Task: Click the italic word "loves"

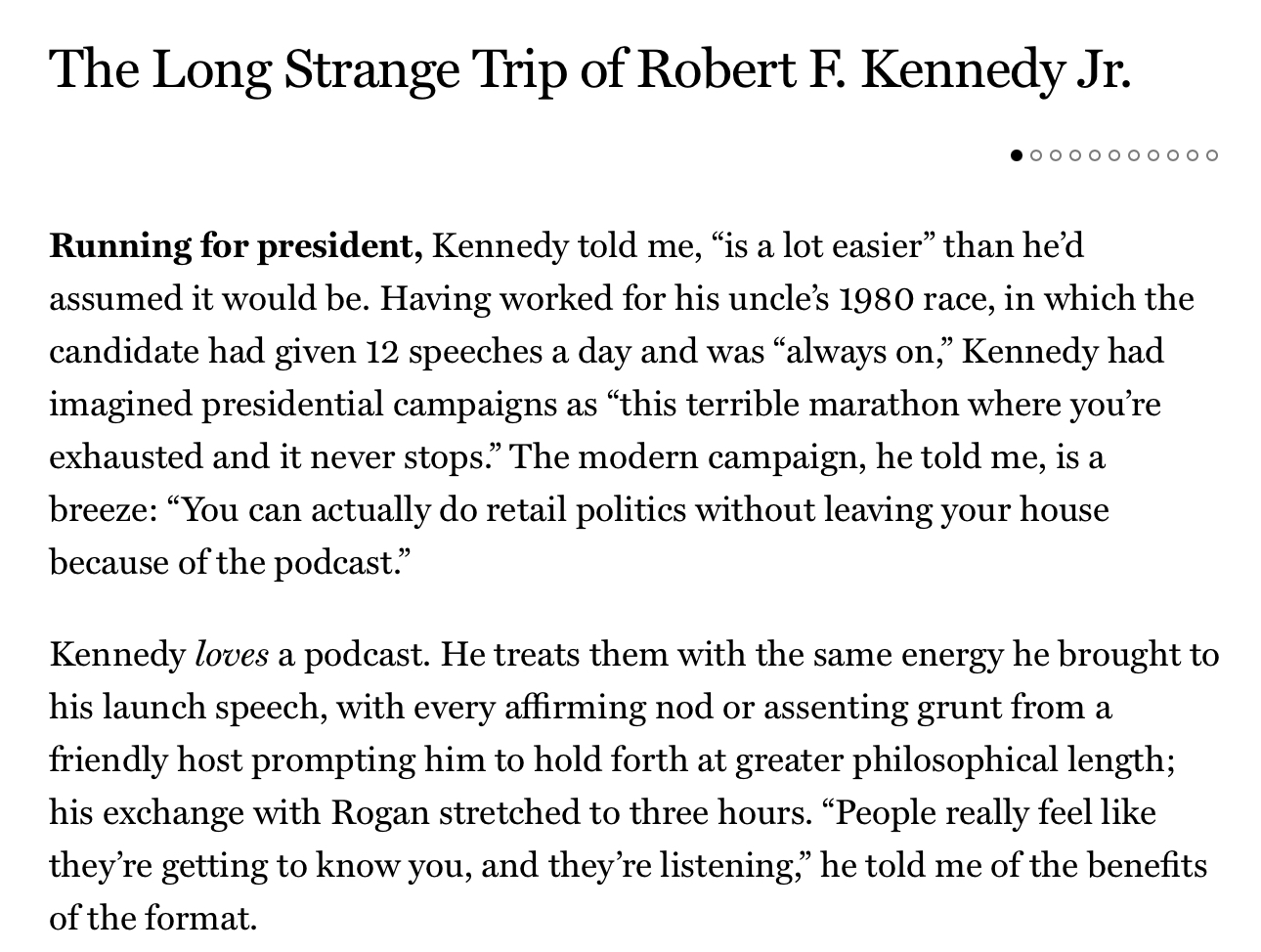Action: 232,654
